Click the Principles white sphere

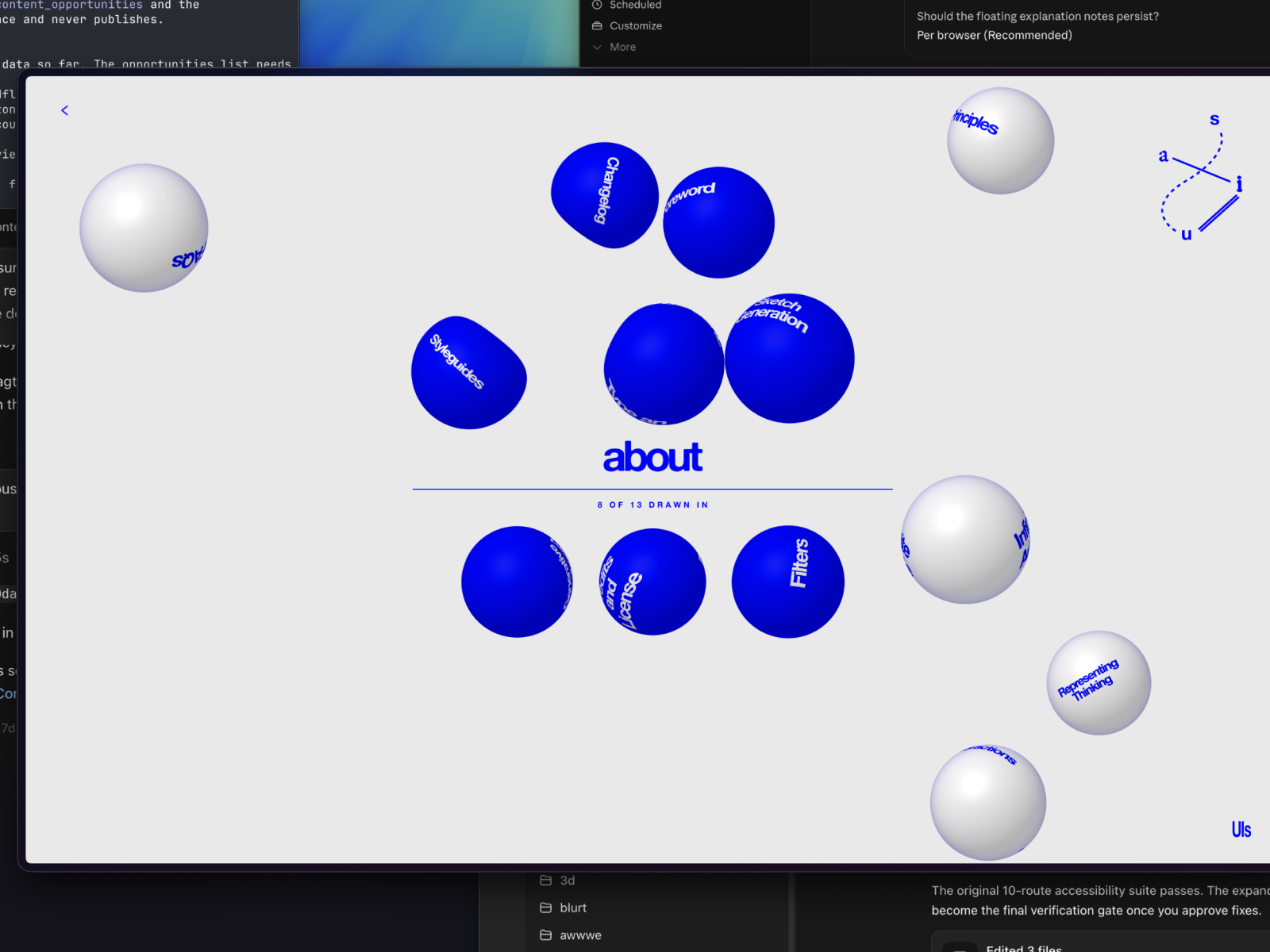(x=1000, y=140)
